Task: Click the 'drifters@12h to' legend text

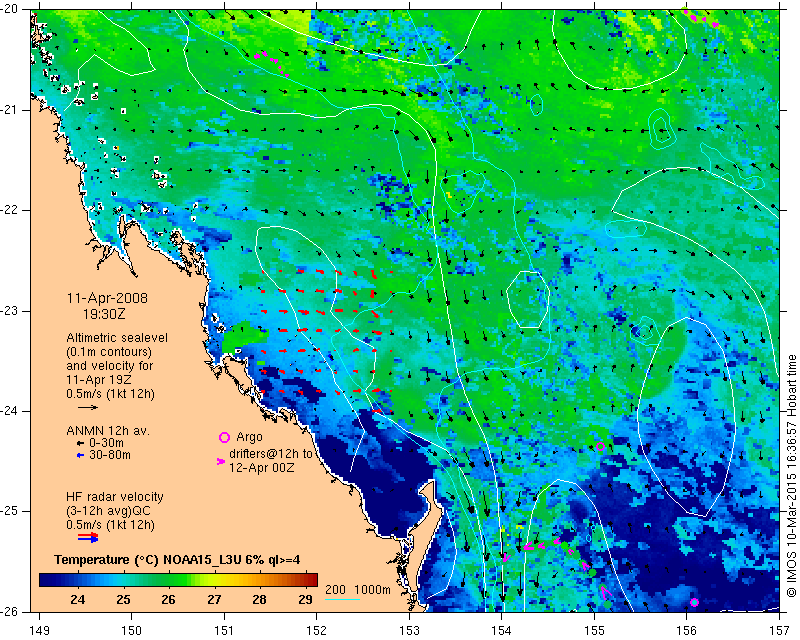Action: click(x=270, y=454)
